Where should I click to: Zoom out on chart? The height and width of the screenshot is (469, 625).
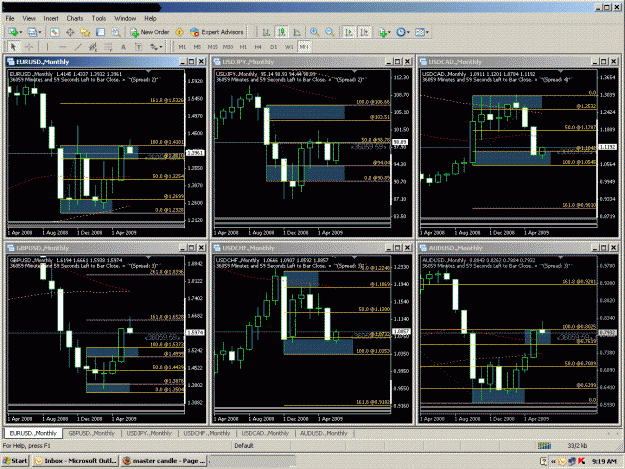click(330, 32)
